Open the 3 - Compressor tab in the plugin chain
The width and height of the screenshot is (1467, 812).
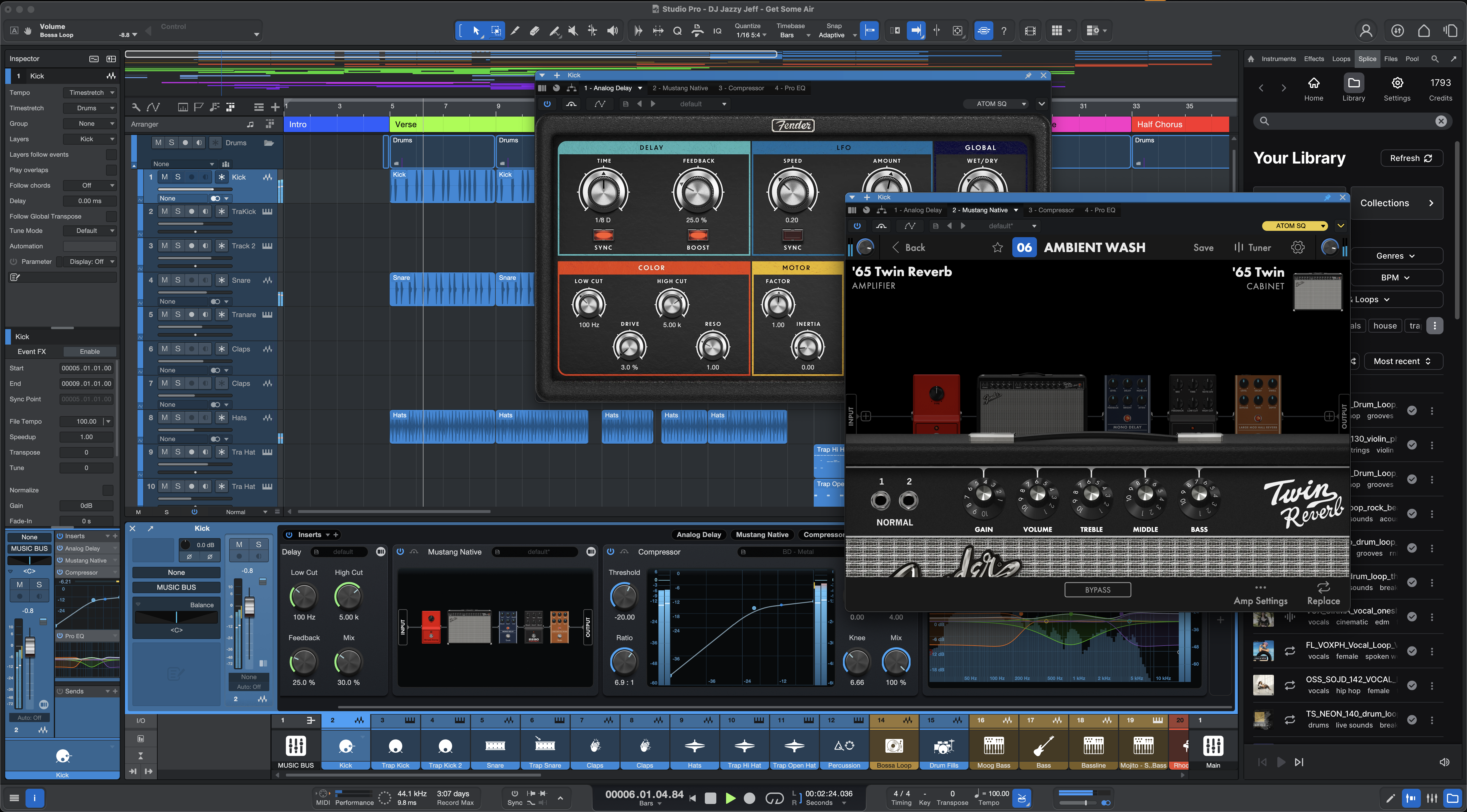click(x=742, y=88)
